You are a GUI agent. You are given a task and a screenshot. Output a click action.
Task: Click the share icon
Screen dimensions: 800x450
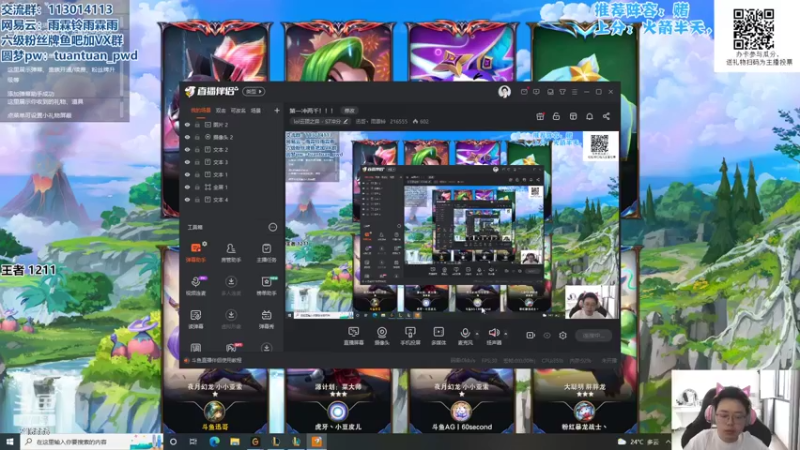coord(606,116)
